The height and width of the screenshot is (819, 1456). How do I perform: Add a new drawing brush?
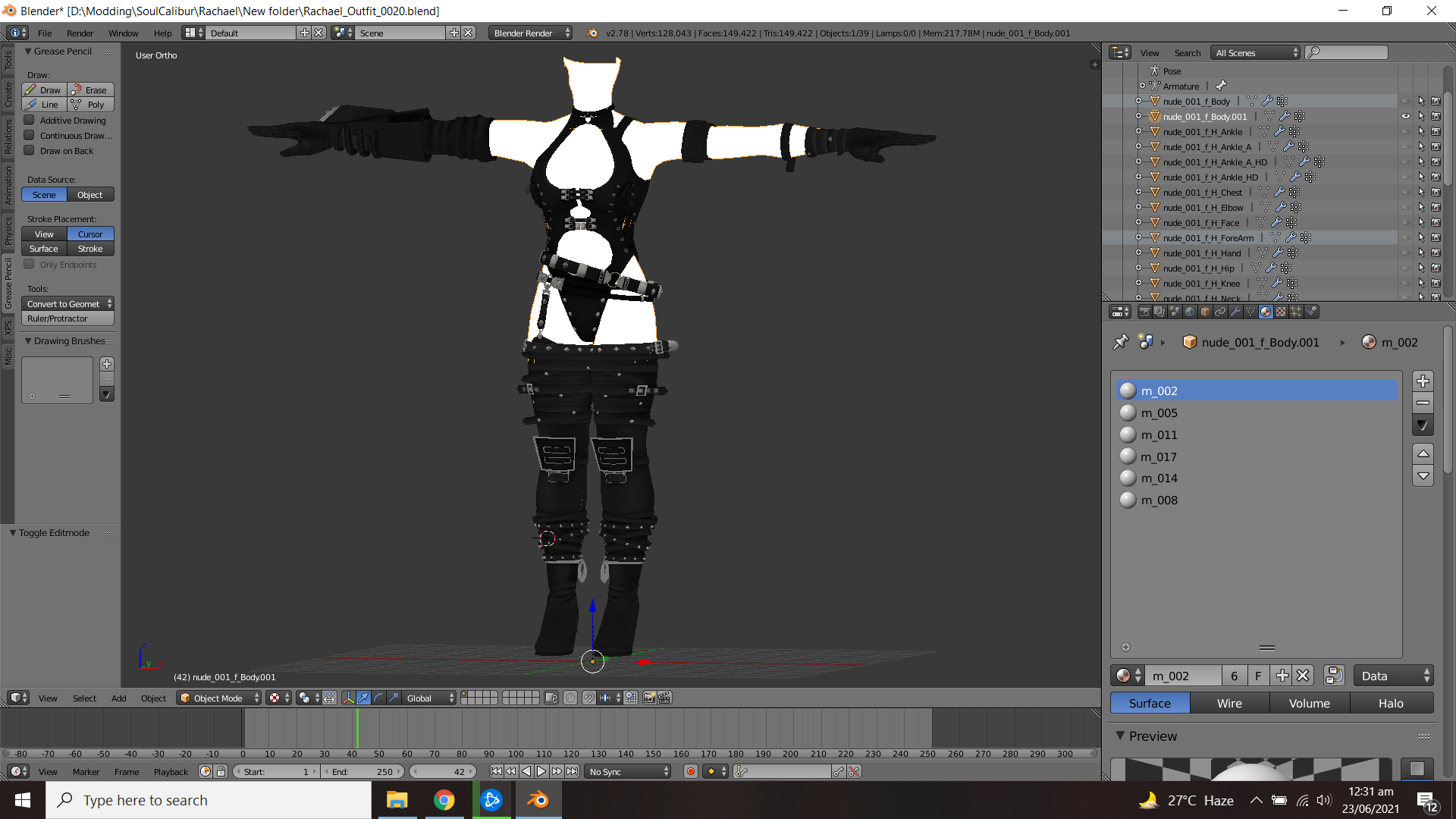tap(107, 364)
